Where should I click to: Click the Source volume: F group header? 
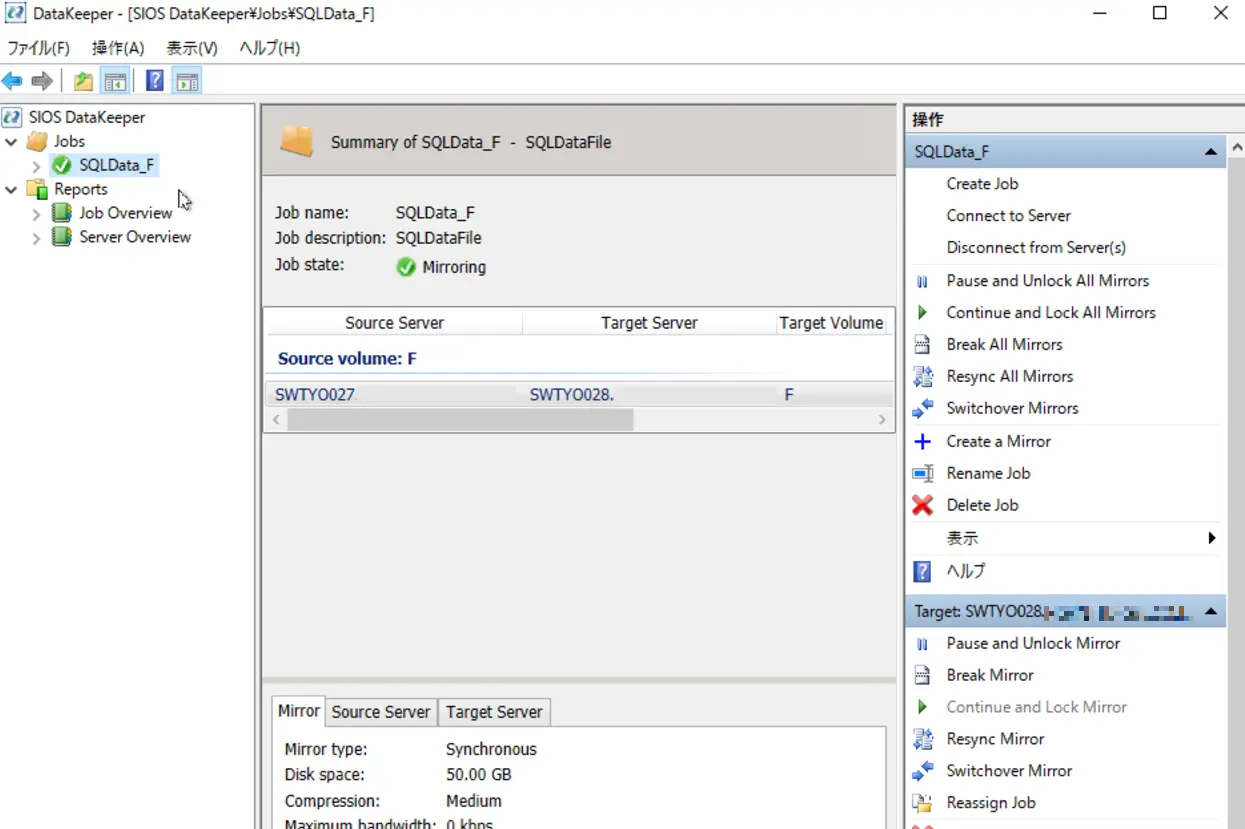347,359
